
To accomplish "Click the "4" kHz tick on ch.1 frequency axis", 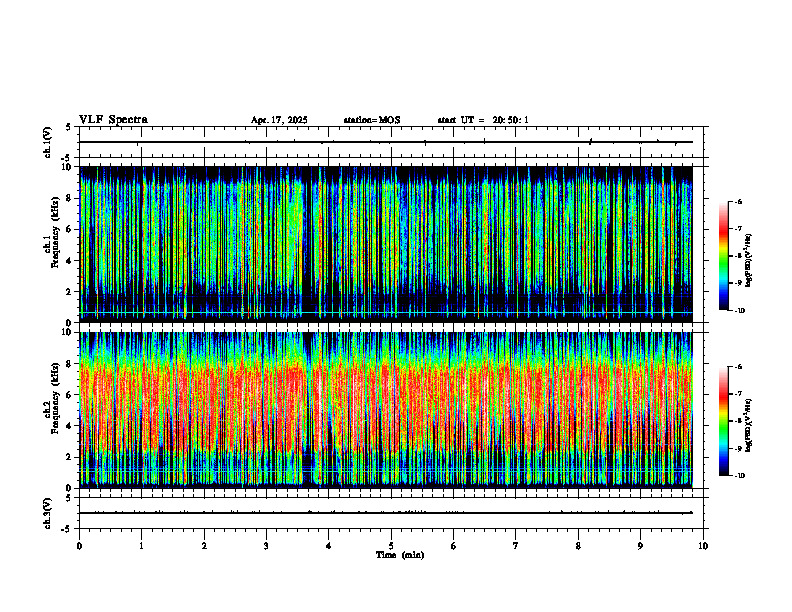I will 70,261.
